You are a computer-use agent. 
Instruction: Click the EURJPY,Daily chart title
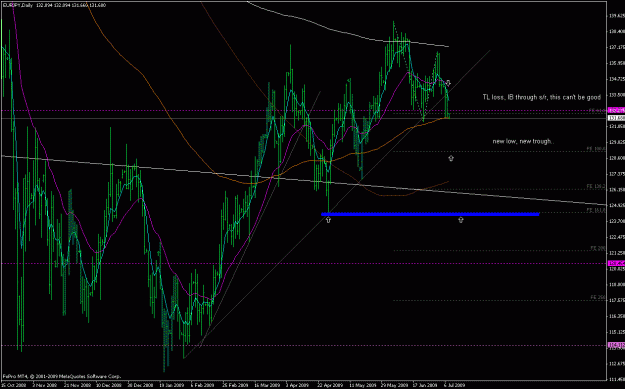(x=18, y=4)
